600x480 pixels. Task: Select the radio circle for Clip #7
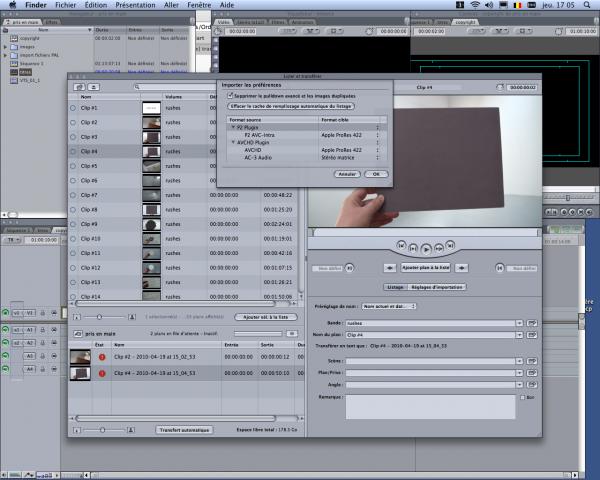click(x=73, y=195)
